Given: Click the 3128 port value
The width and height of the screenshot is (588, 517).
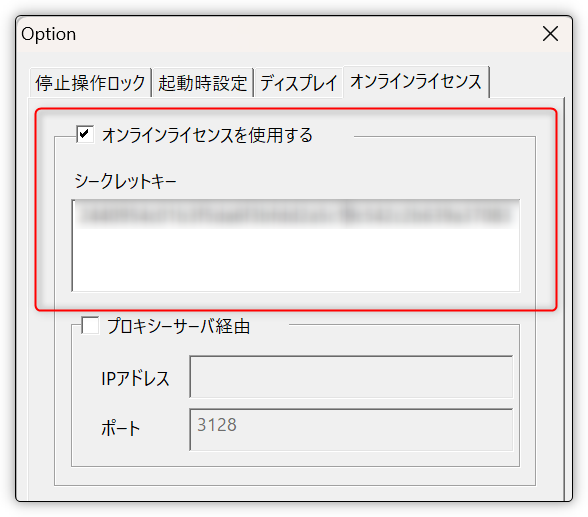Looking at the screenshot, I should pyautogui.click(x=217, y=425).
